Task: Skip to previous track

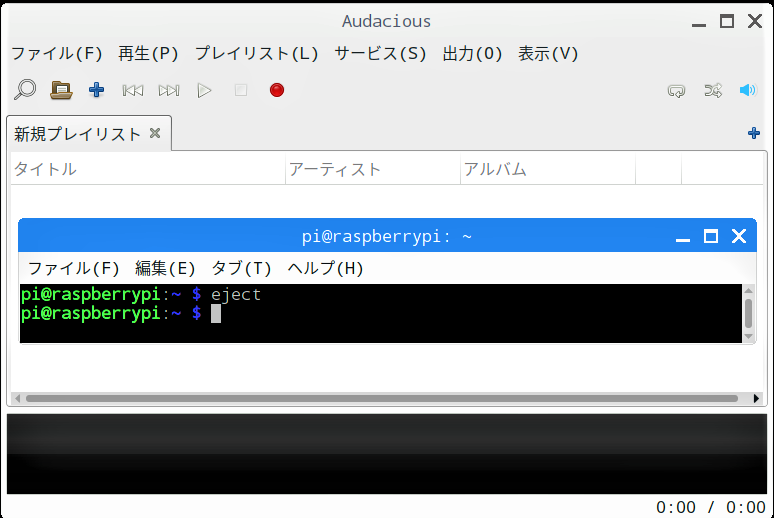Action: coord(133,90)
